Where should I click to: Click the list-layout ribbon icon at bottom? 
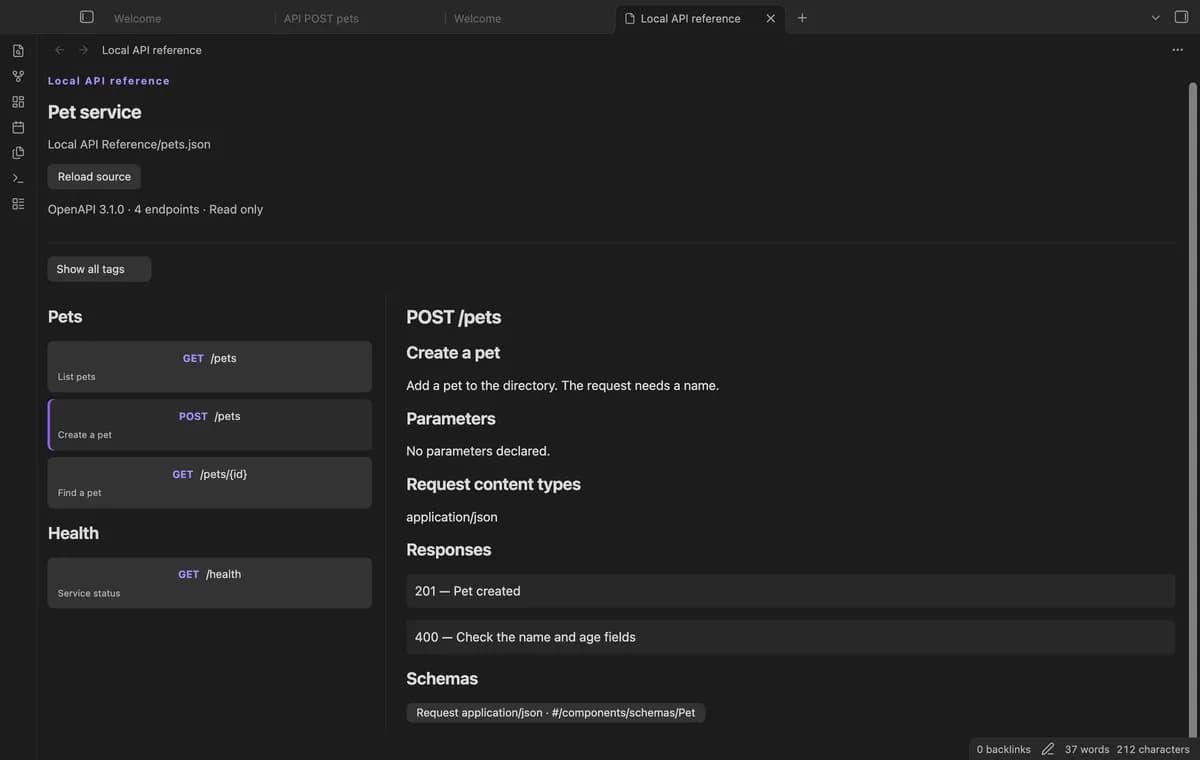[18, 204]
